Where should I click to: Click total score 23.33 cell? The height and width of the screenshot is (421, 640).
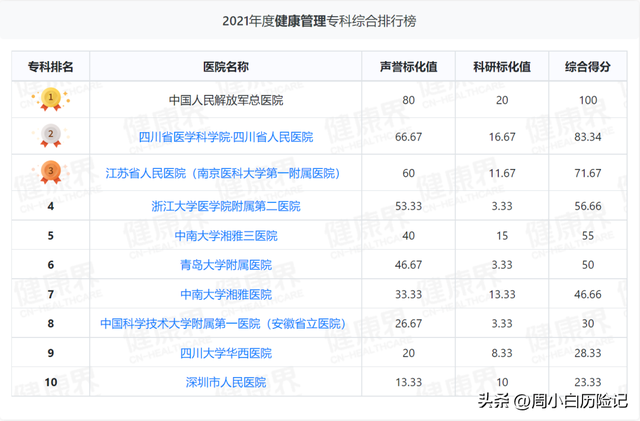pos(588,383)
